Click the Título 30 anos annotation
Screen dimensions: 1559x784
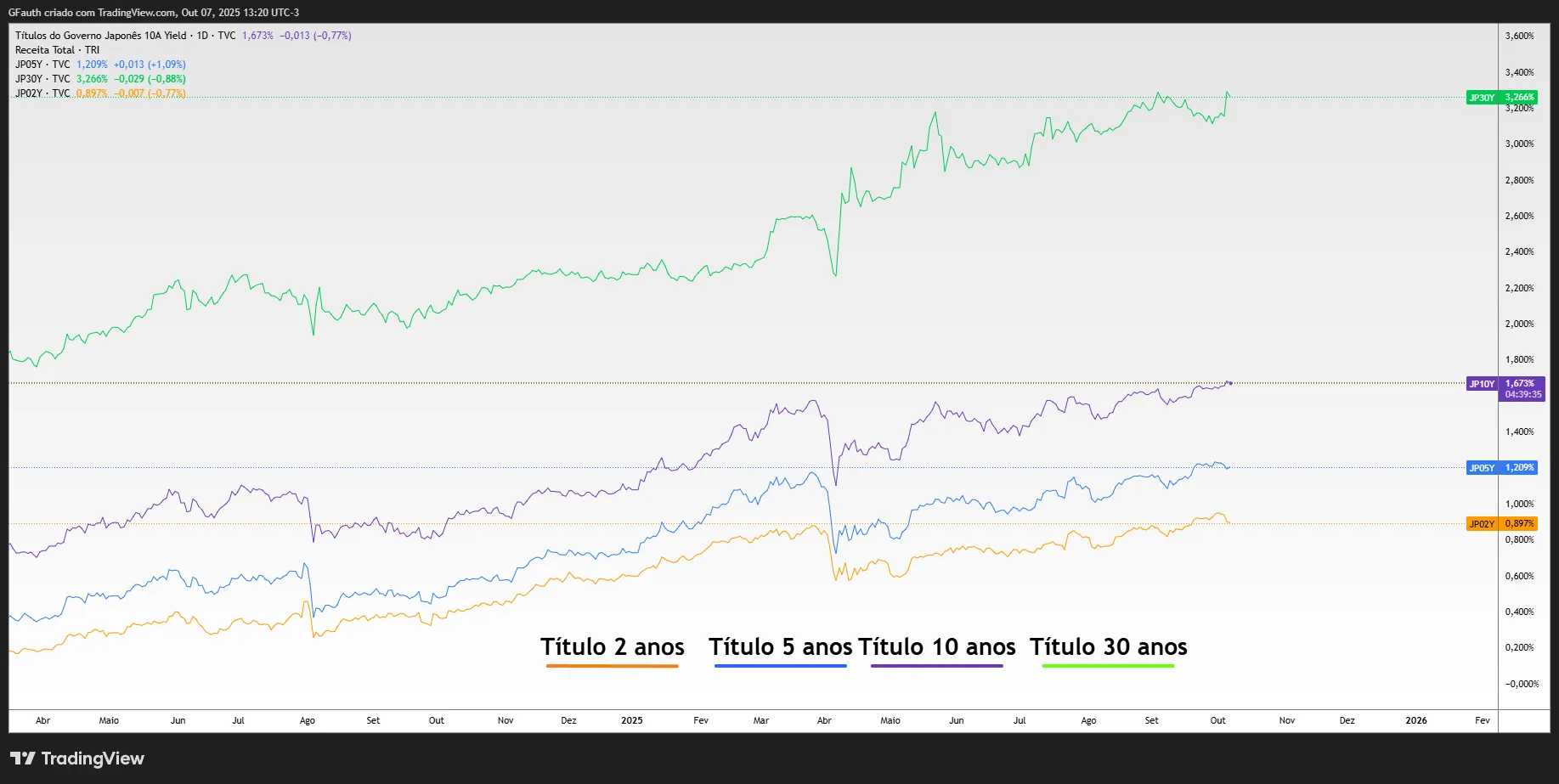(1108, 647)
